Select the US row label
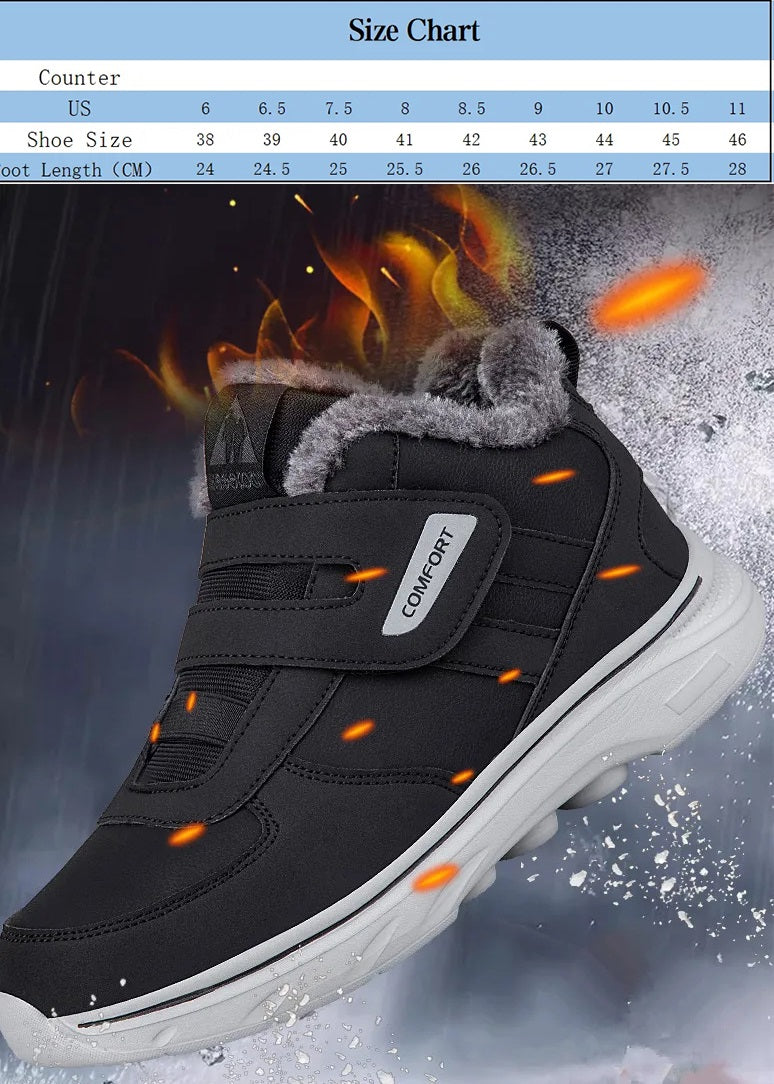This screenshot has width=774, height=1084. click(79, 108)
